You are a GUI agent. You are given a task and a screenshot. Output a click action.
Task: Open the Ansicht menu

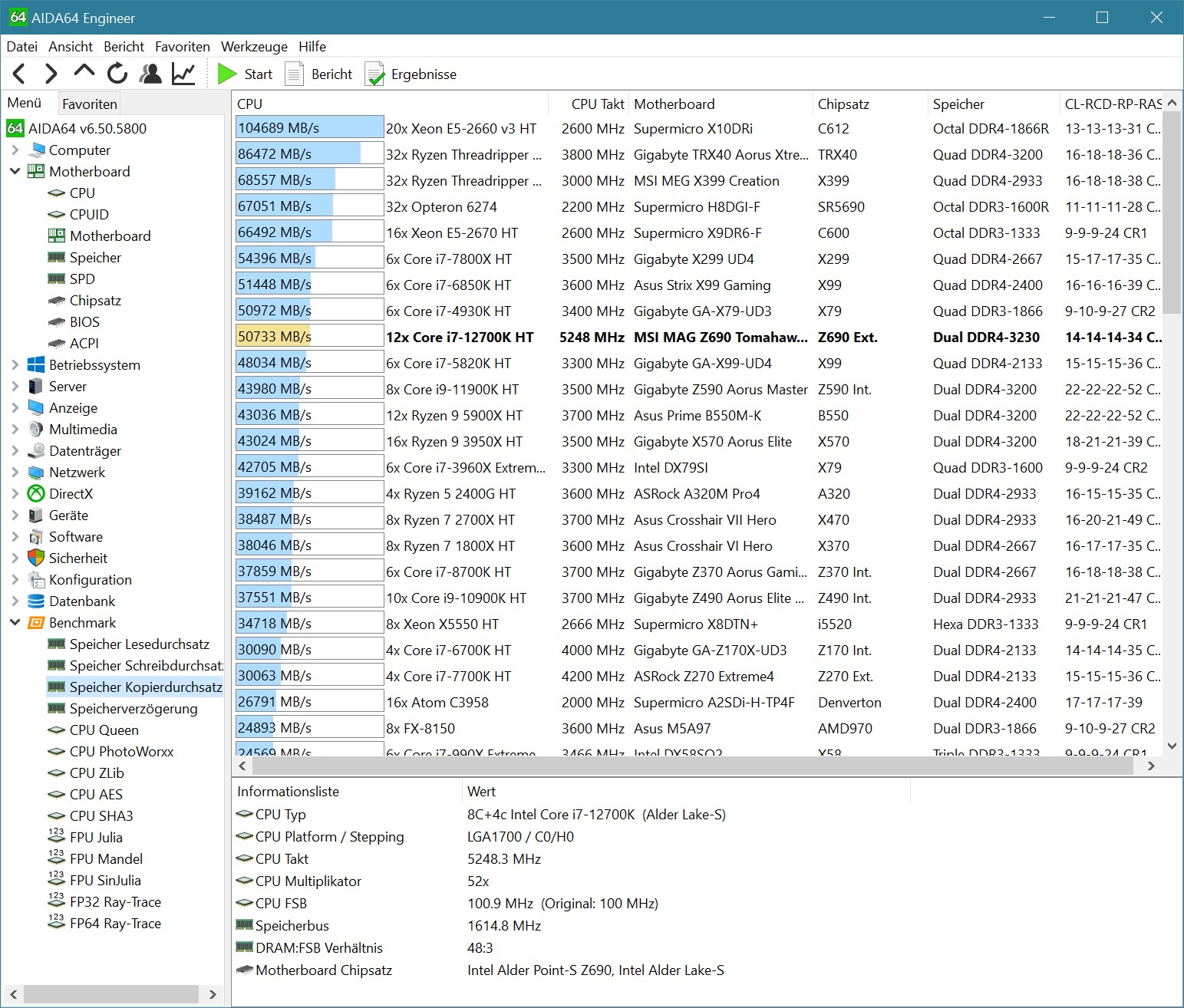click(71, 46)
